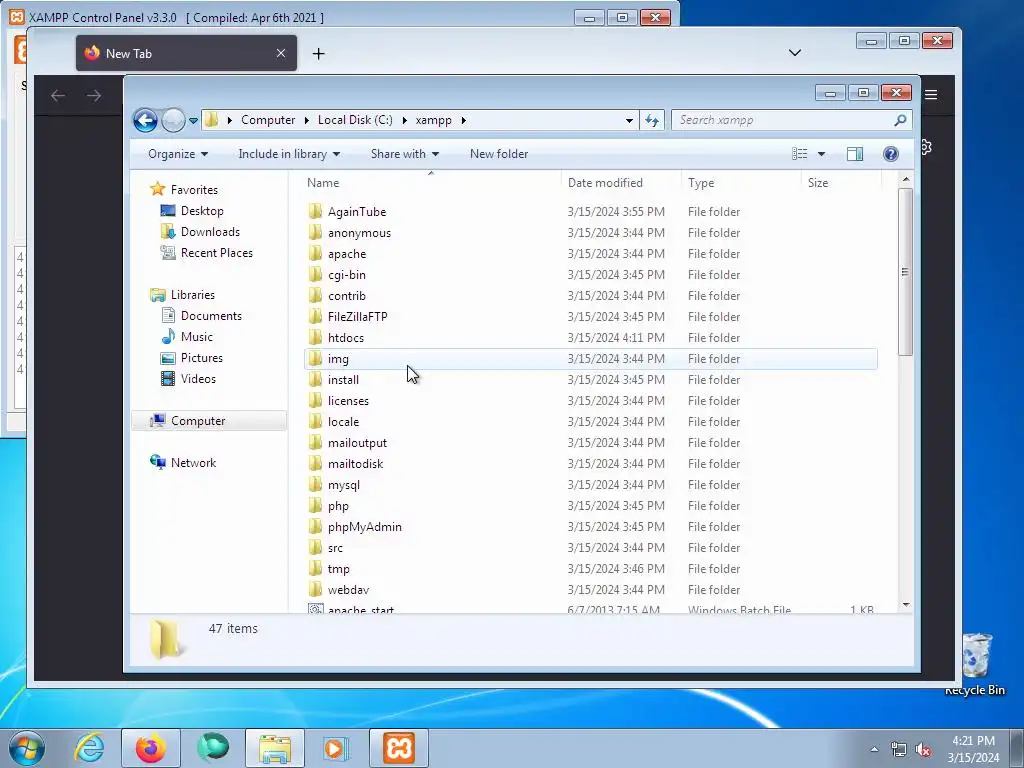This screenshot has width=1024, height=768.
Task: Select the AgainTube folder icon
Action: point(315,211)
